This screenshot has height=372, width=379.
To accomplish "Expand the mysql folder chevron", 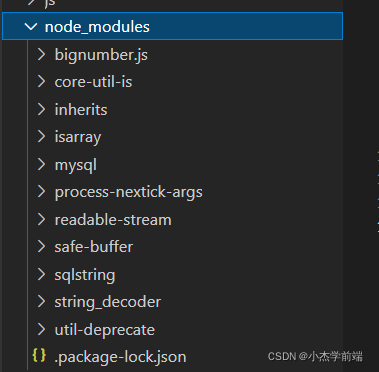I will [x=41, y=164].
